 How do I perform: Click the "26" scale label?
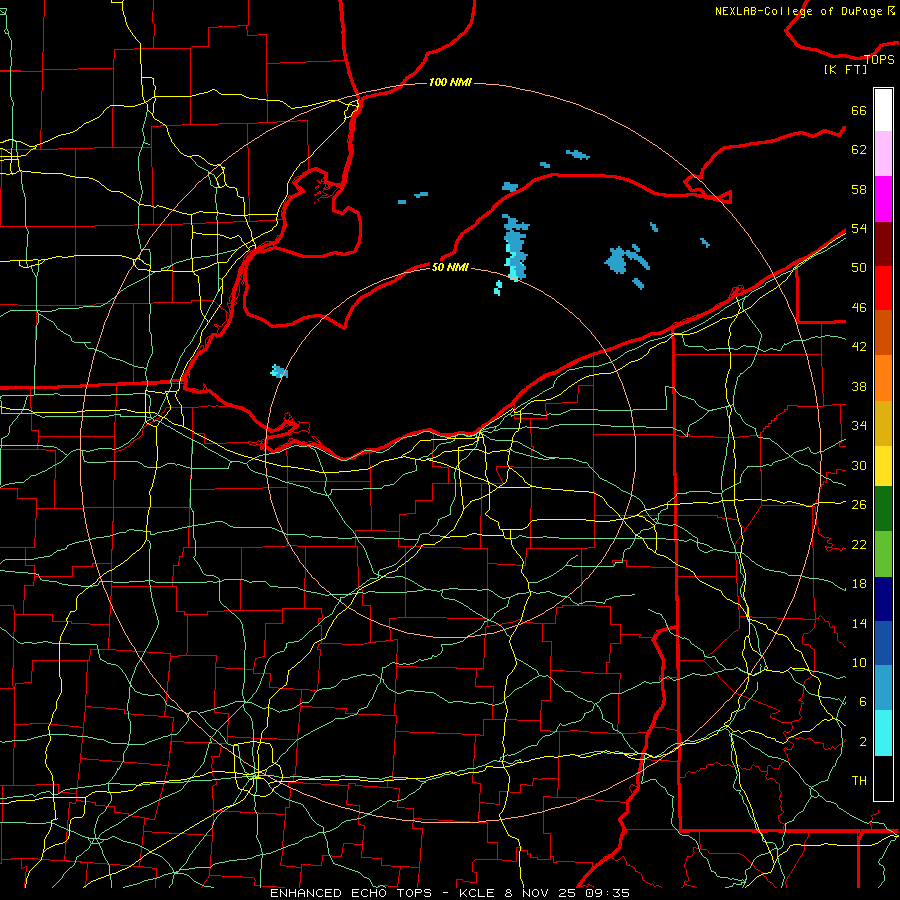pos(859,505)
